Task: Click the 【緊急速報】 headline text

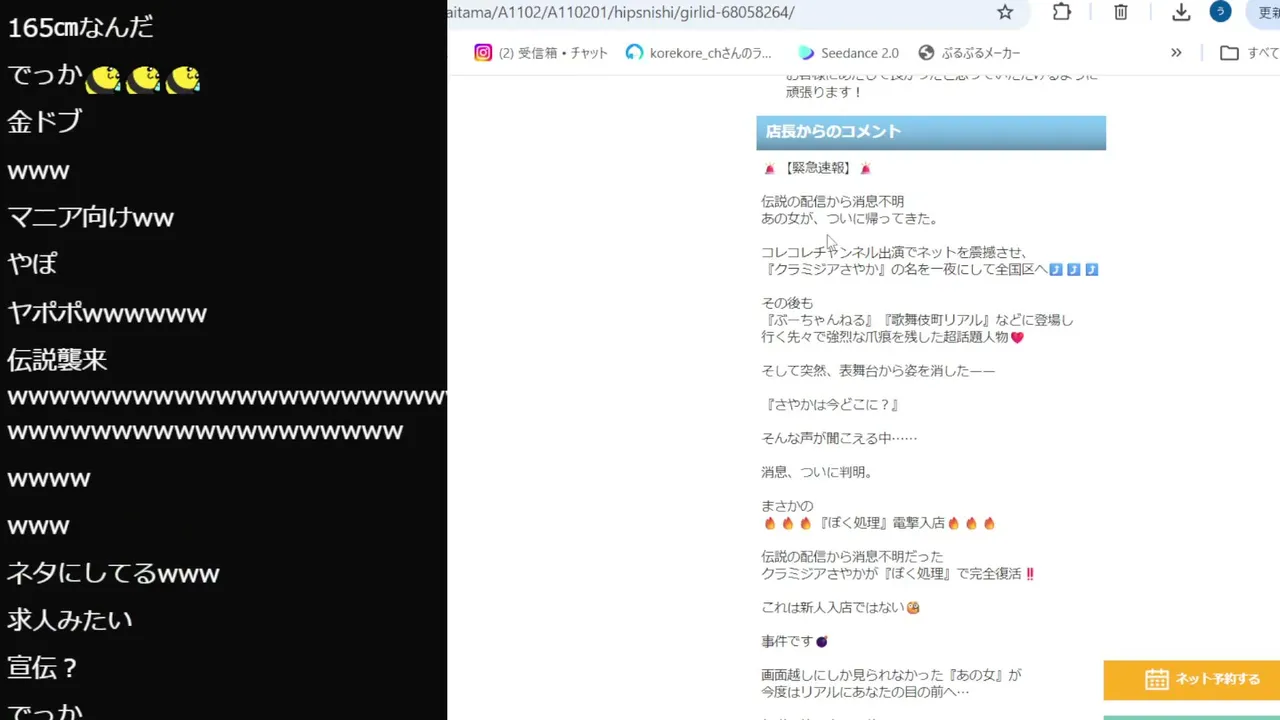Action: pyautogui.click(x=817, y=168)
